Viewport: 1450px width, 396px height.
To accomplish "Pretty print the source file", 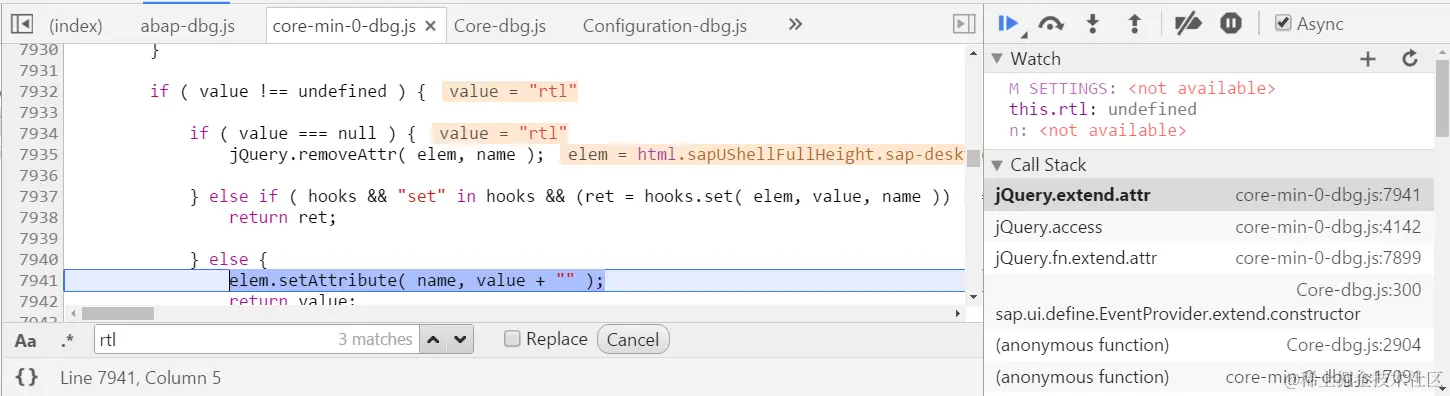I will pos(27,378).
